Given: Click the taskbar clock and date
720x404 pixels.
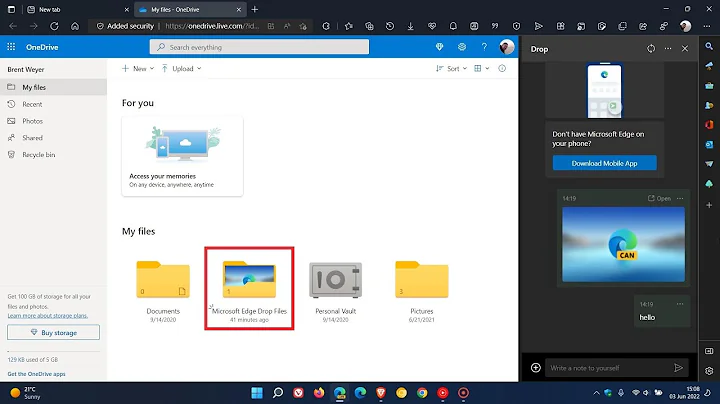Looking at the screenshot, I should point(684,393).
